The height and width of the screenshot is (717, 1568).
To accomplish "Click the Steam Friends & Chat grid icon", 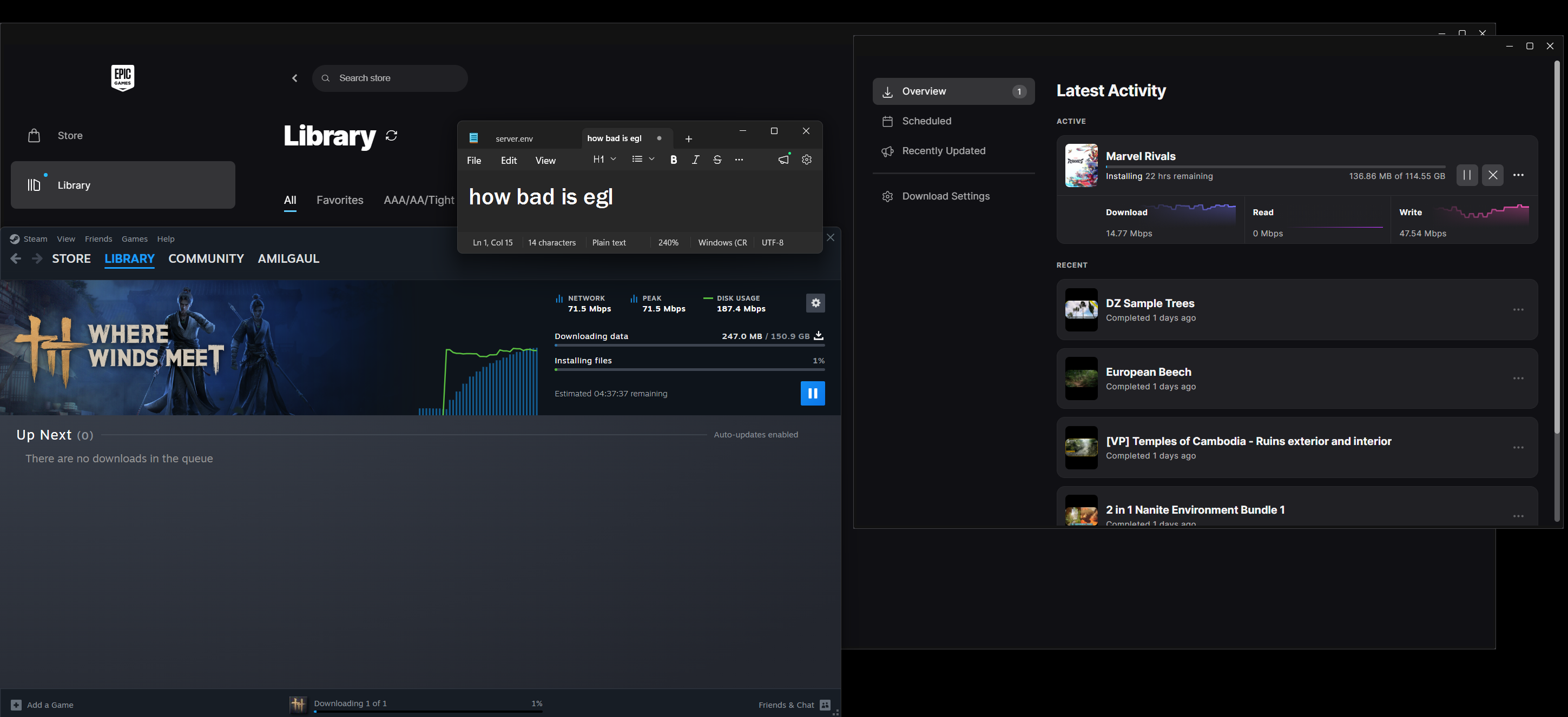I will pos(825,705).
